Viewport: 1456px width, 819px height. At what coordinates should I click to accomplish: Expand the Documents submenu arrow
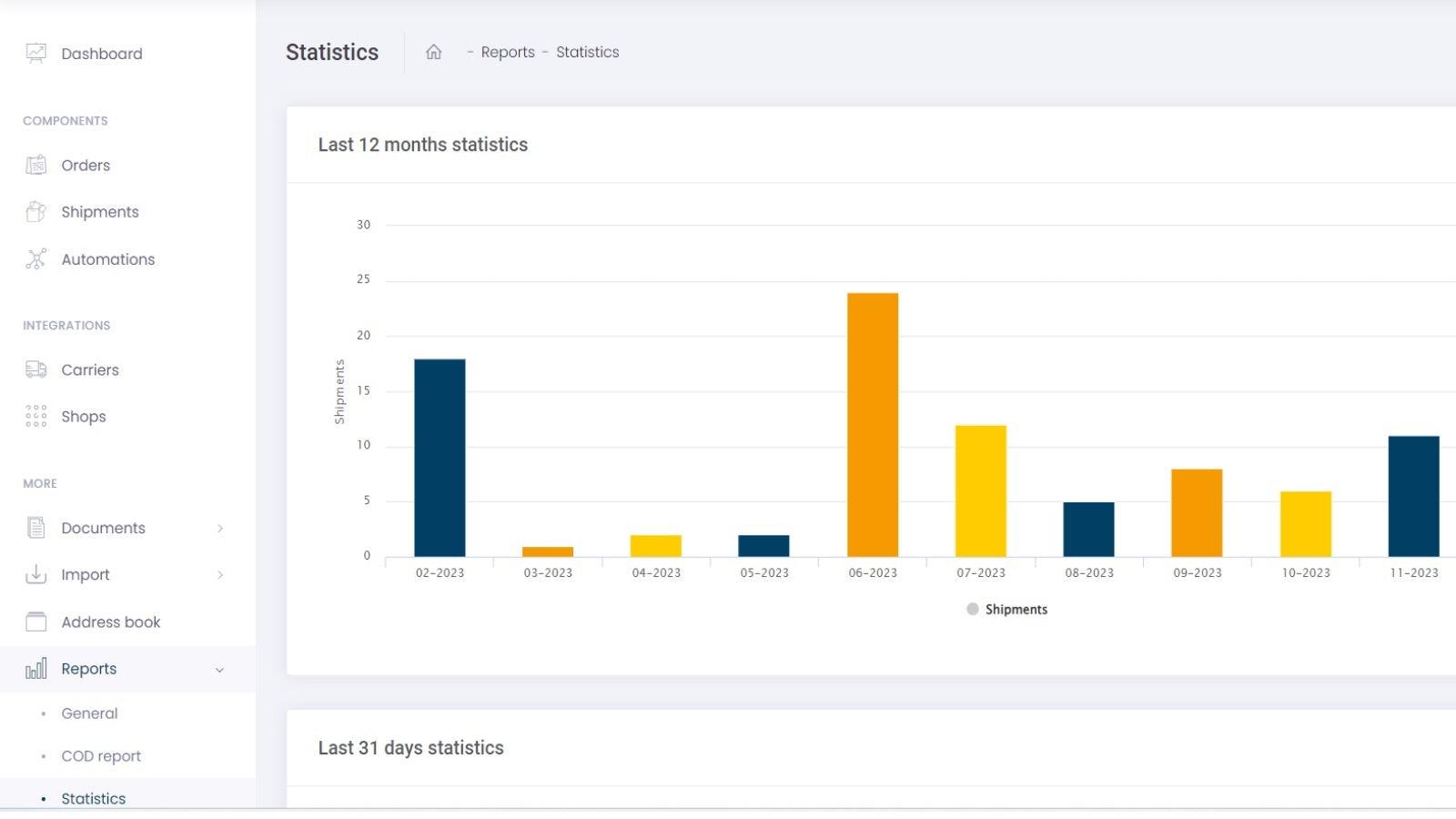tap(220, 529)
